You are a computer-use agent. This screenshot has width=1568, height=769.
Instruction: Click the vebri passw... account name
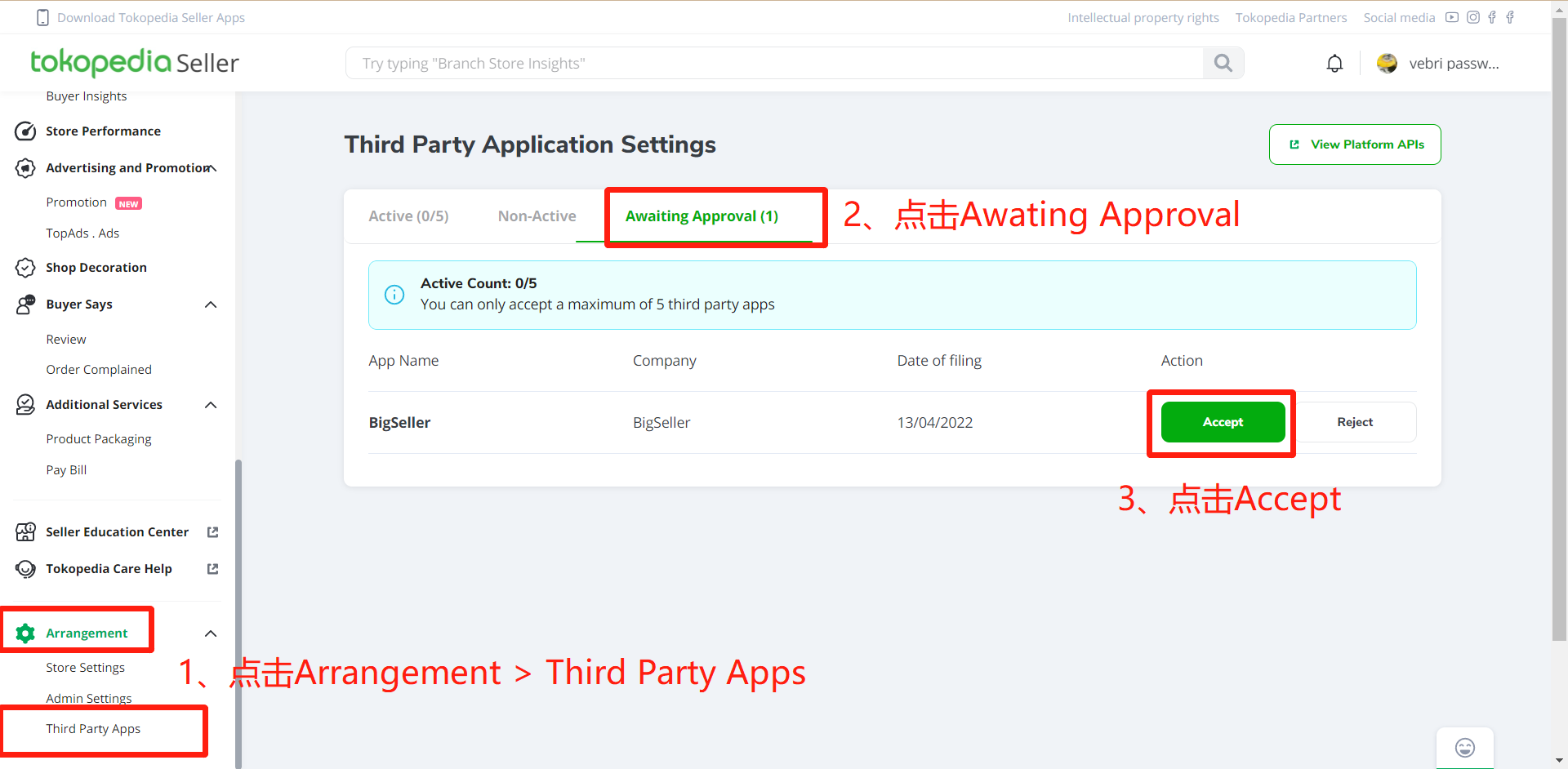tap(1454, 64)
